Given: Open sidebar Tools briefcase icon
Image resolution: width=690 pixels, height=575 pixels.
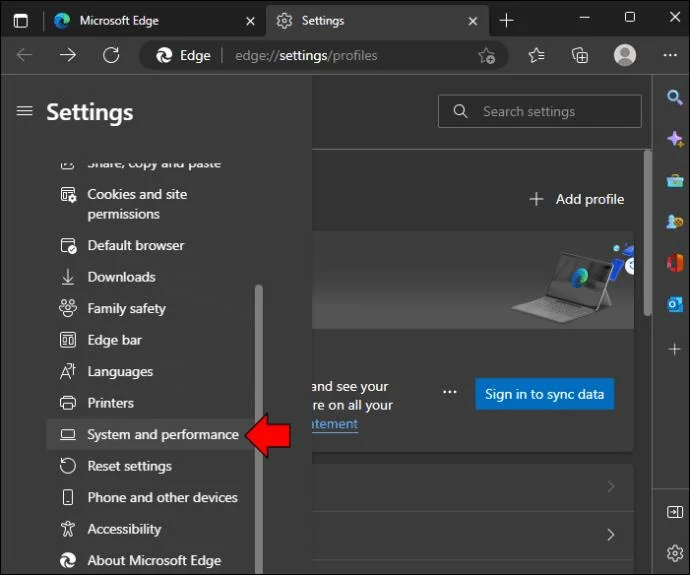Looking at the screenshot, I should pos(675,180).
